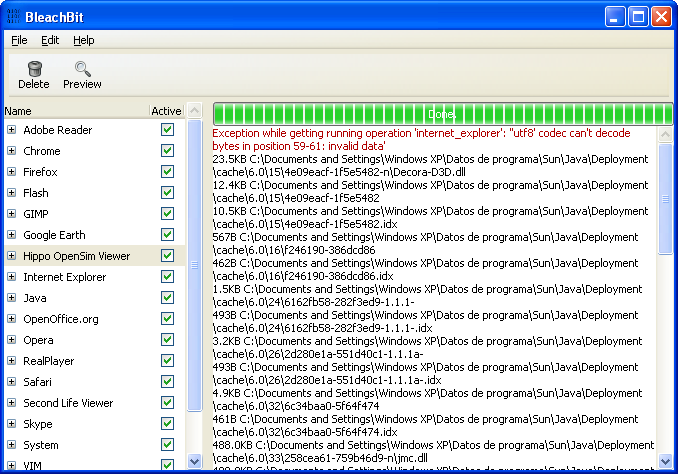Minimize the BleachBit window
This screenshot has height=474, width=678.
[x=616, y=16]
